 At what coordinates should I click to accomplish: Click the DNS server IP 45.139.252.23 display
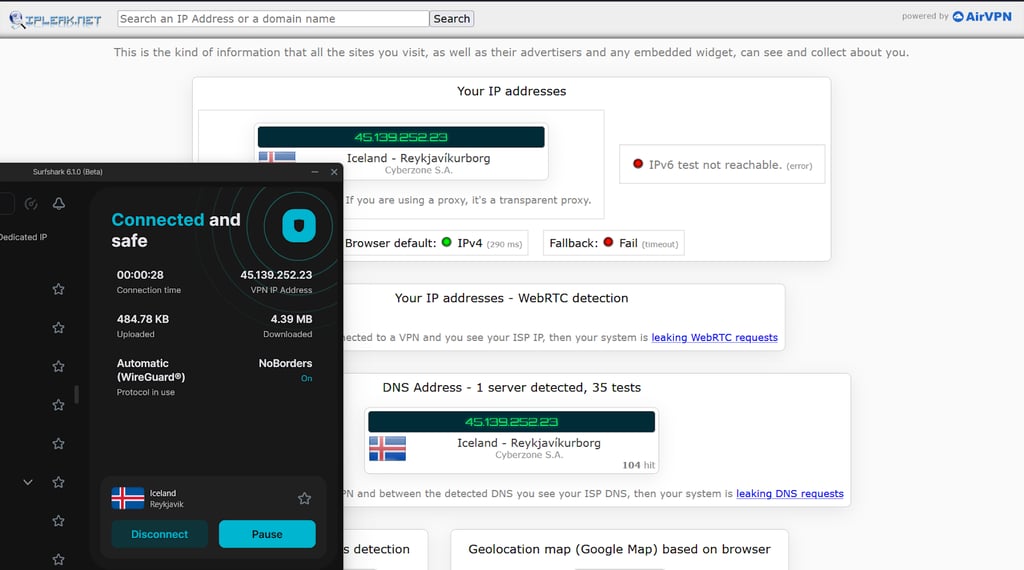[511, 422]
